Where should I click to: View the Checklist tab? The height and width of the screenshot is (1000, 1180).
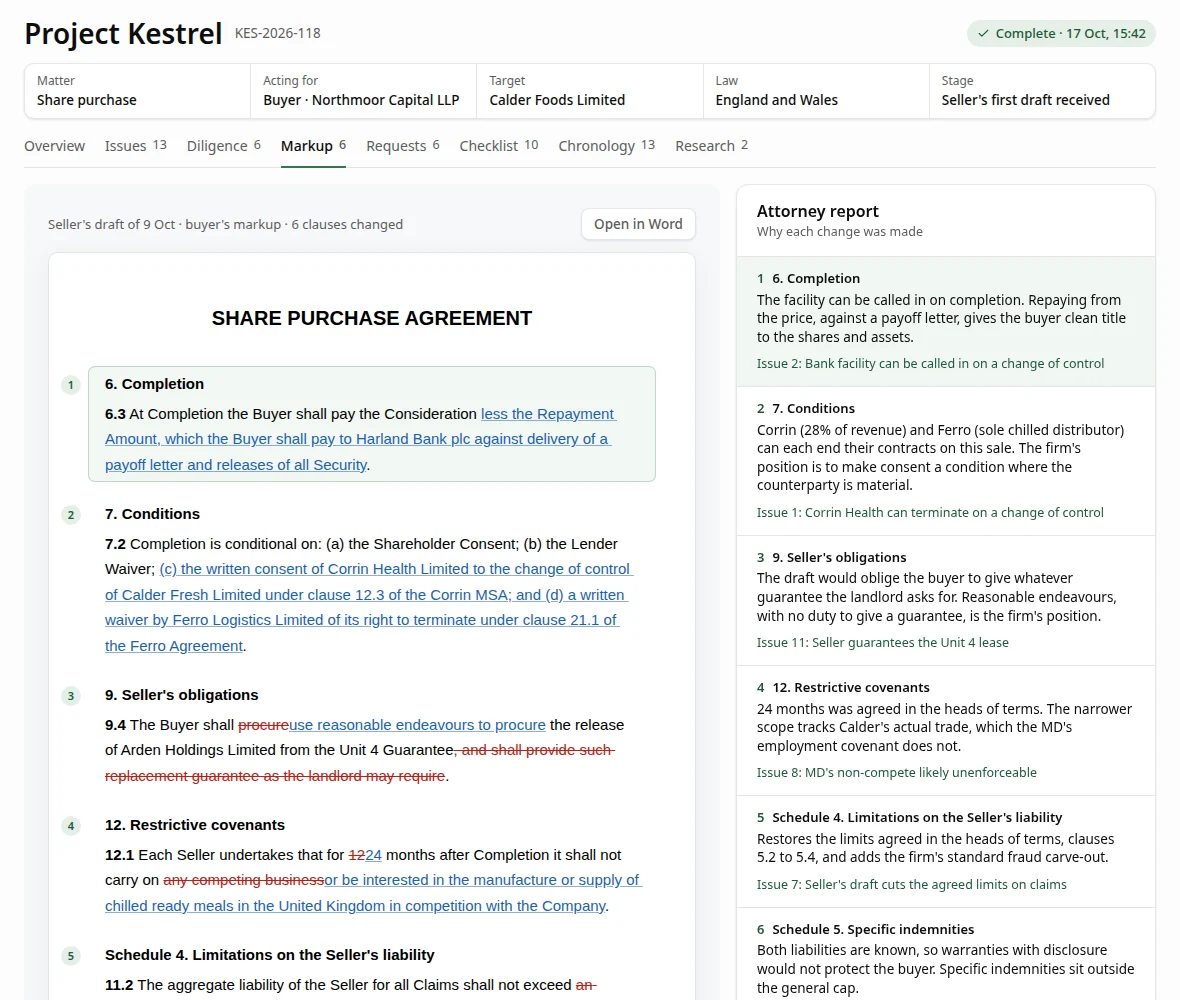coord(499,146)
